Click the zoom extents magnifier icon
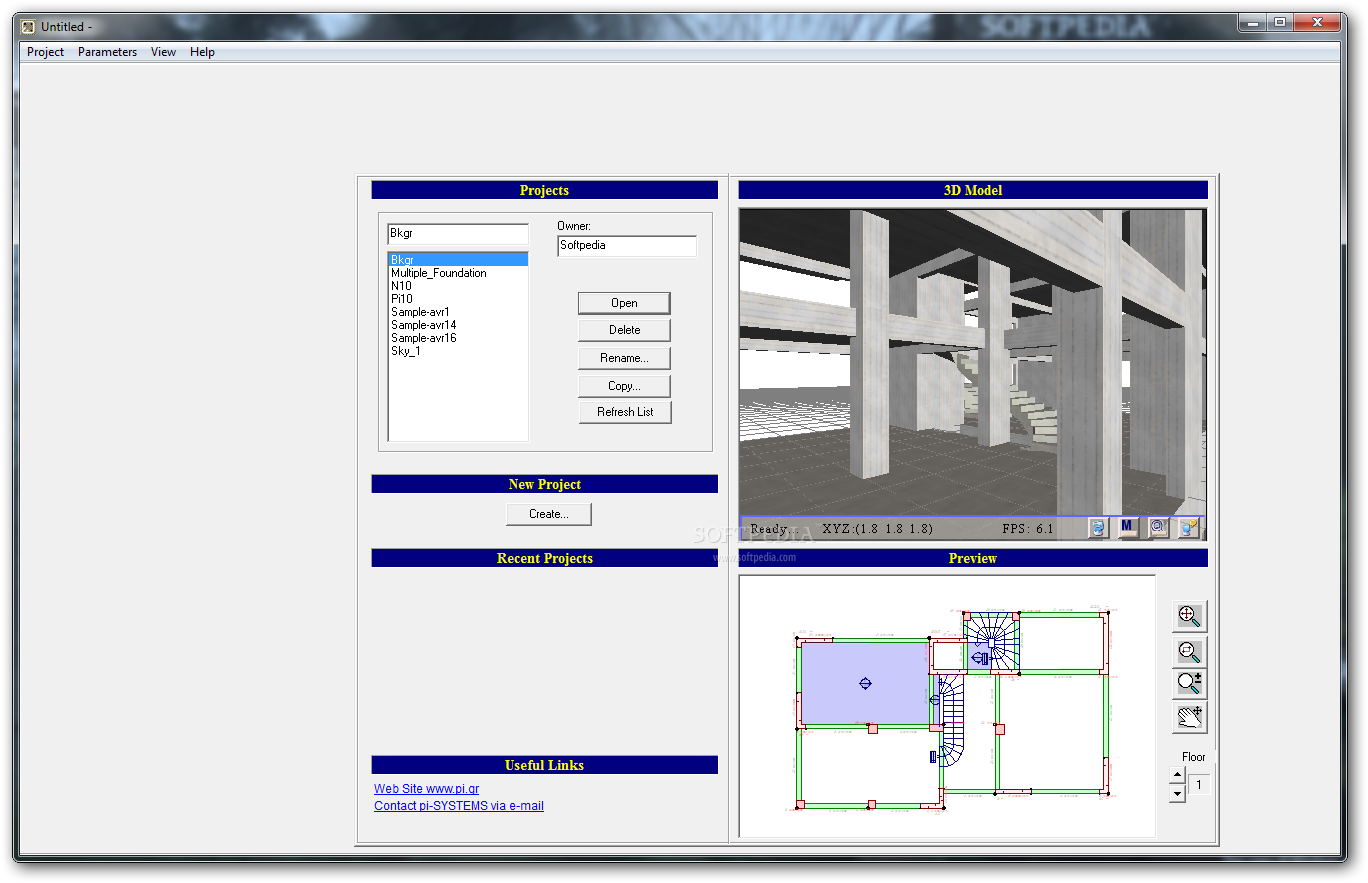The width and height of the screenshot is (1368, 883). [1189, 616]
